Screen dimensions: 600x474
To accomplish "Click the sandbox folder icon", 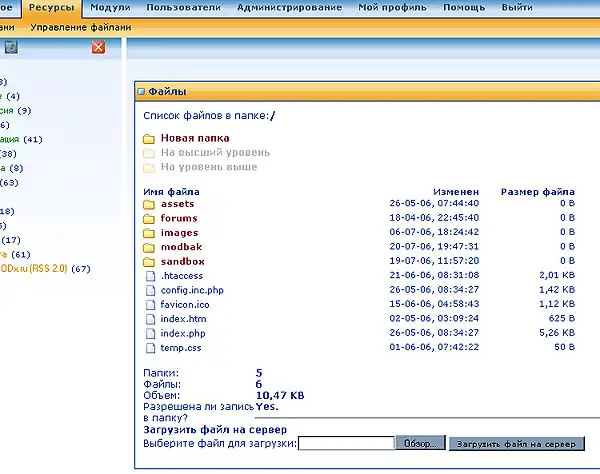I will pos(149,262).
